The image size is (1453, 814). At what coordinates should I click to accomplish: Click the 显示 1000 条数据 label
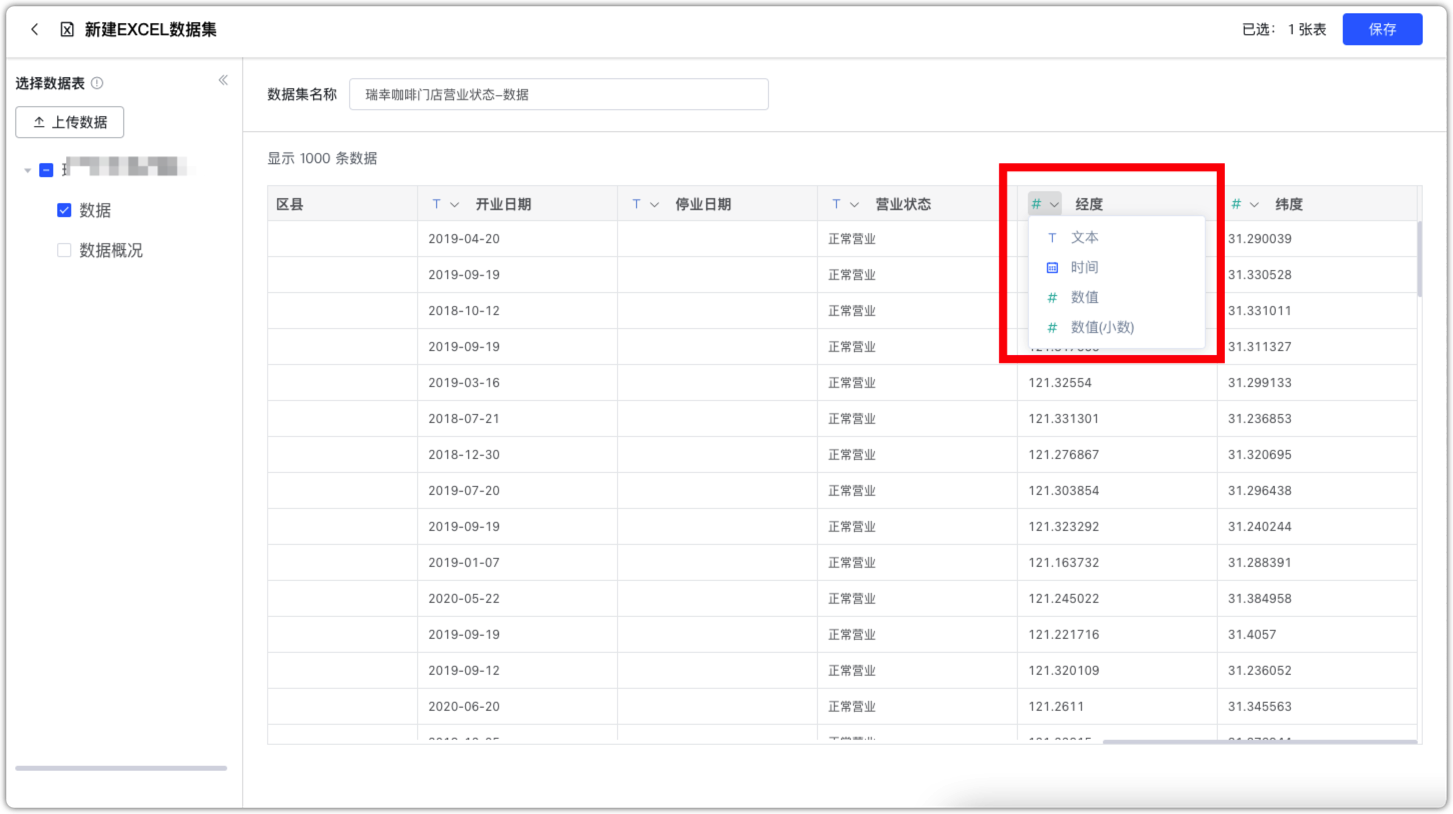click(x=322, y=158)
